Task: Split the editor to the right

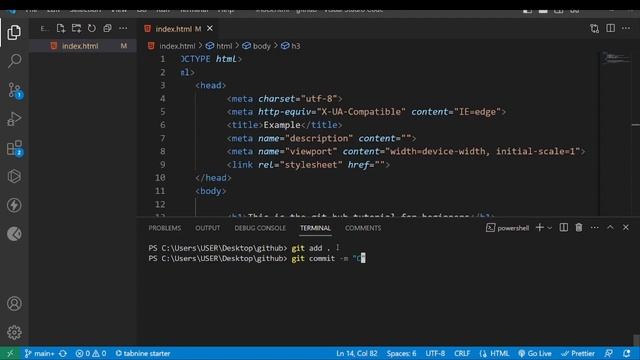Action: 610,28
